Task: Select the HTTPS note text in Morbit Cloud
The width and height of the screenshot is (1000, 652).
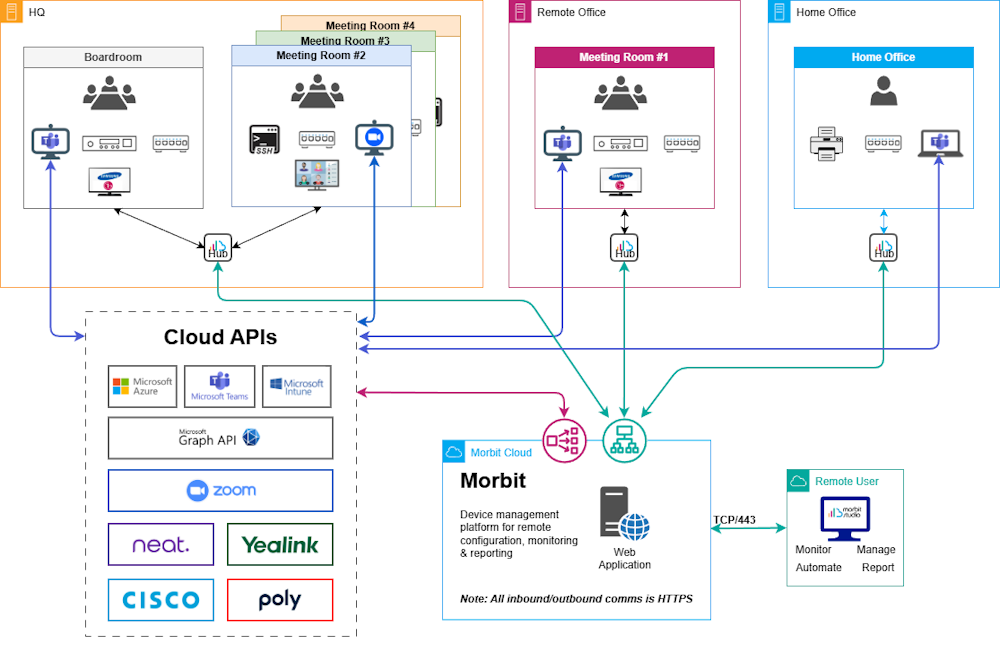Action: click(576, 598)
